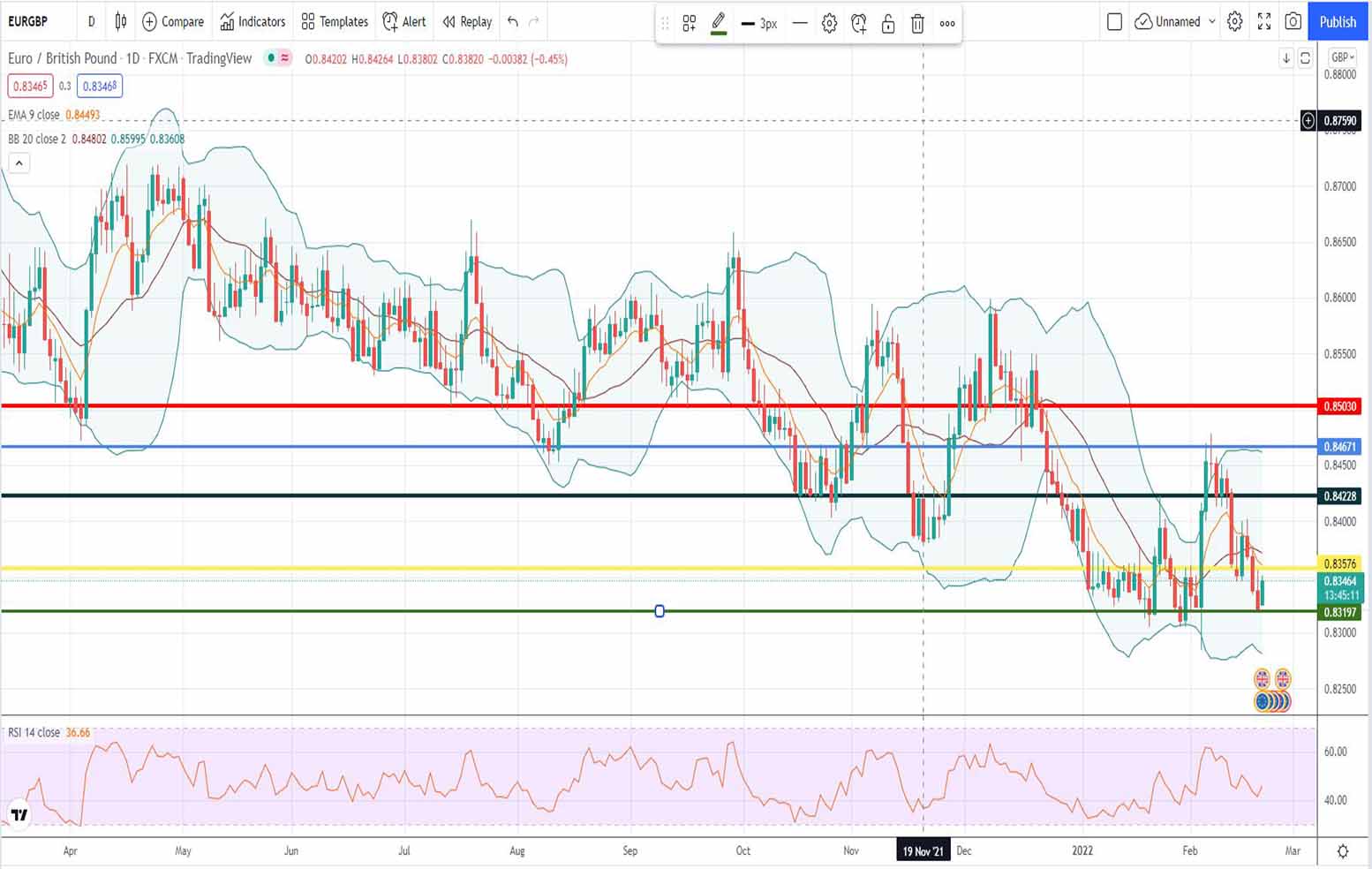The height and width of the screenshot is (869, 1372).
Task: Undo the last chart action
Action: [x=512, y=21]
